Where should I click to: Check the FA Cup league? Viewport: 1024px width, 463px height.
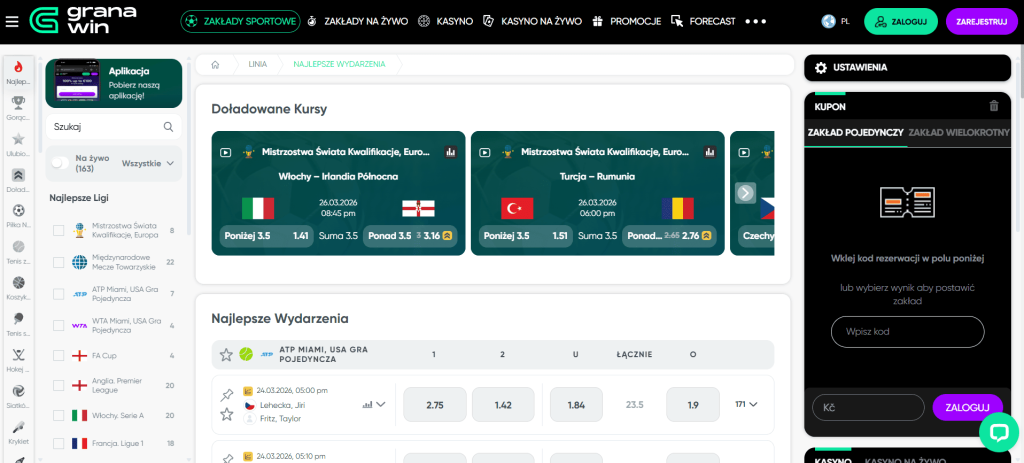(59, 356)
